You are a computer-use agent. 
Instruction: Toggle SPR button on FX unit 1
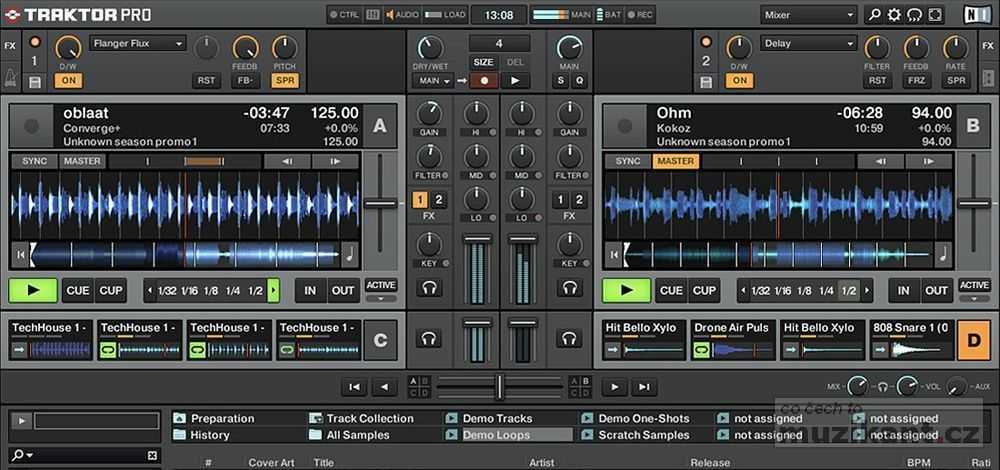284,81
